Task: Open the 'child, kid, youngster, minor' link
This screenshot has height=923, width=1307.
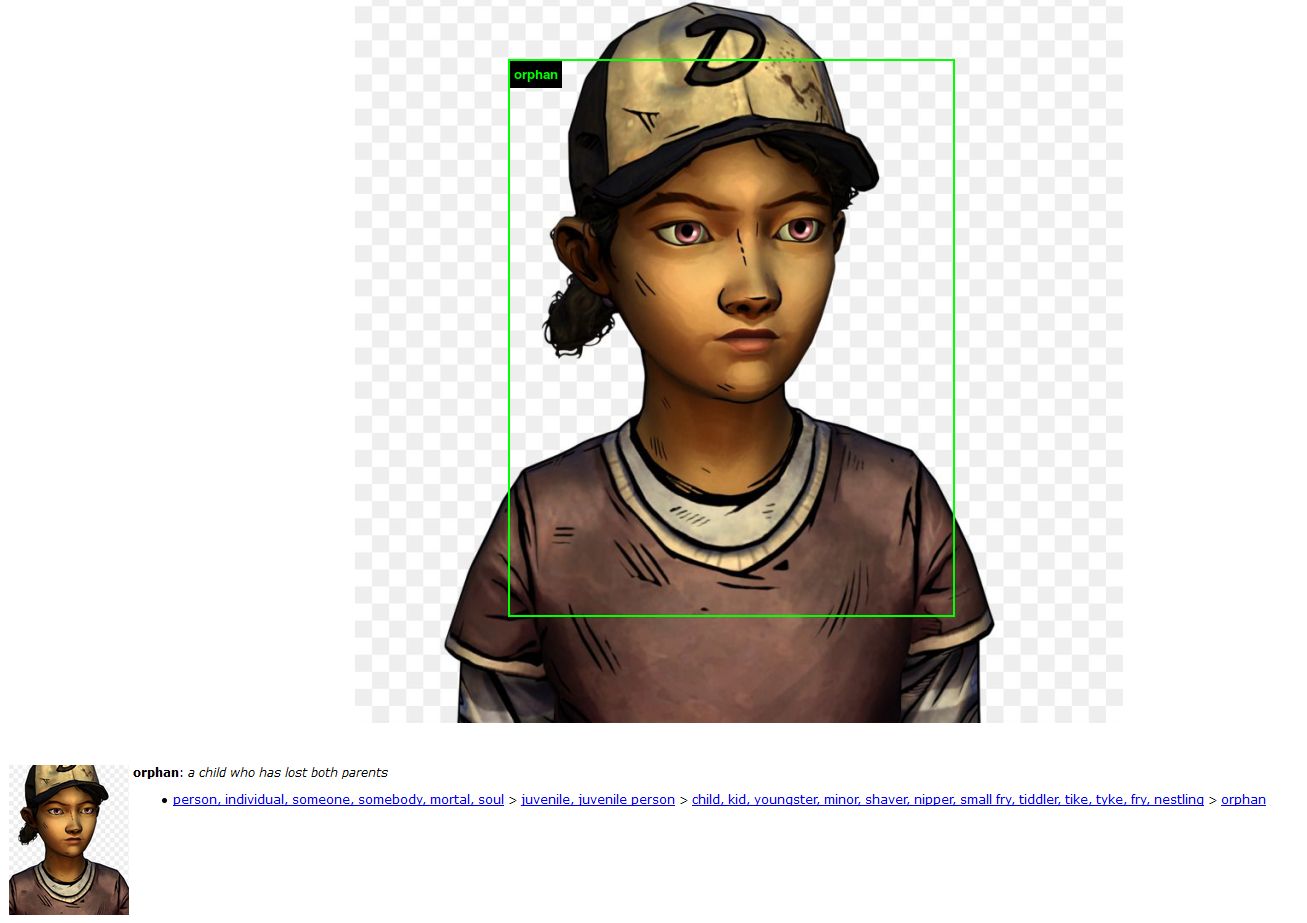Action: tap(948, 800)
